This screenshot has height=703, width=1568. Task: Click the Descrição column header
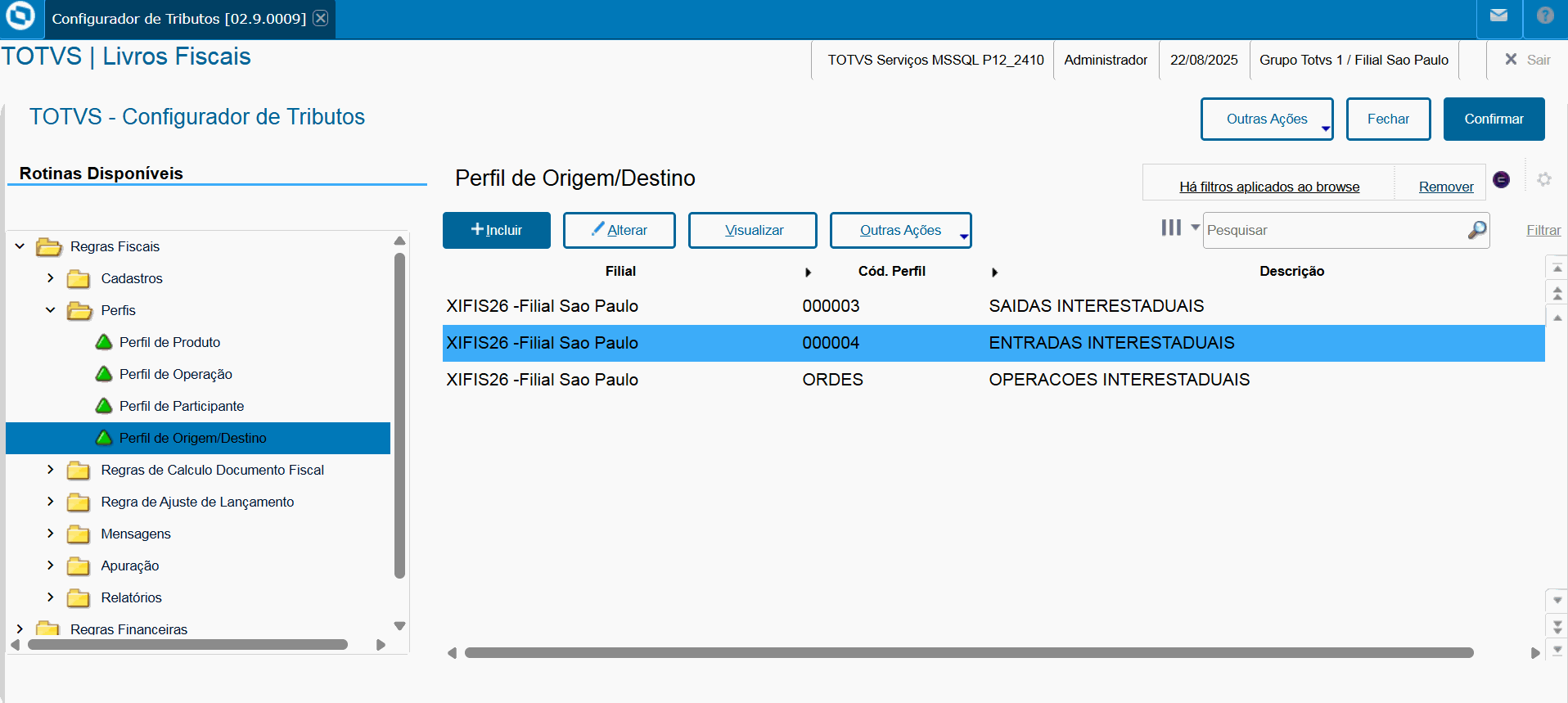click(x=1291, y=271)
